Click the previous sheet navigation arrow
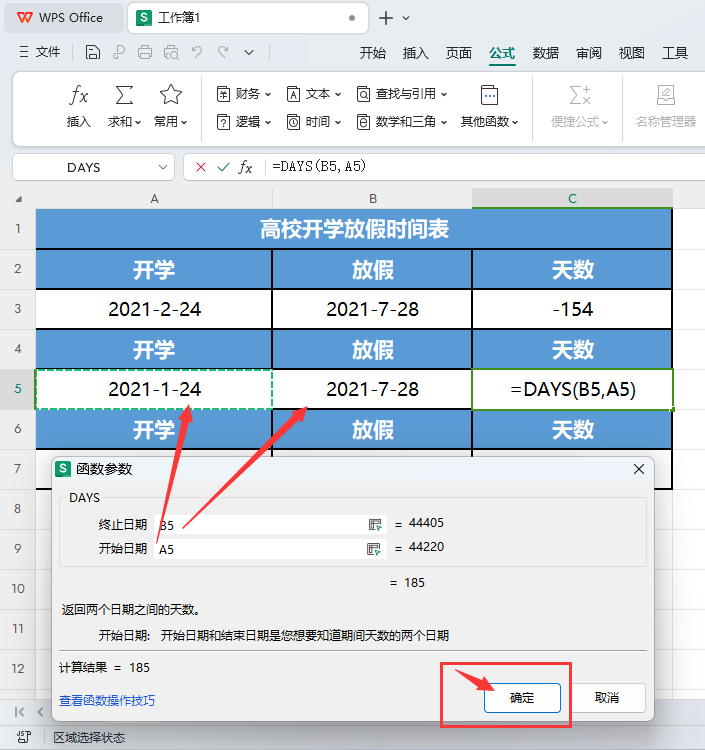The width and height of the screenshot is (705, 750). coord(40,712)
